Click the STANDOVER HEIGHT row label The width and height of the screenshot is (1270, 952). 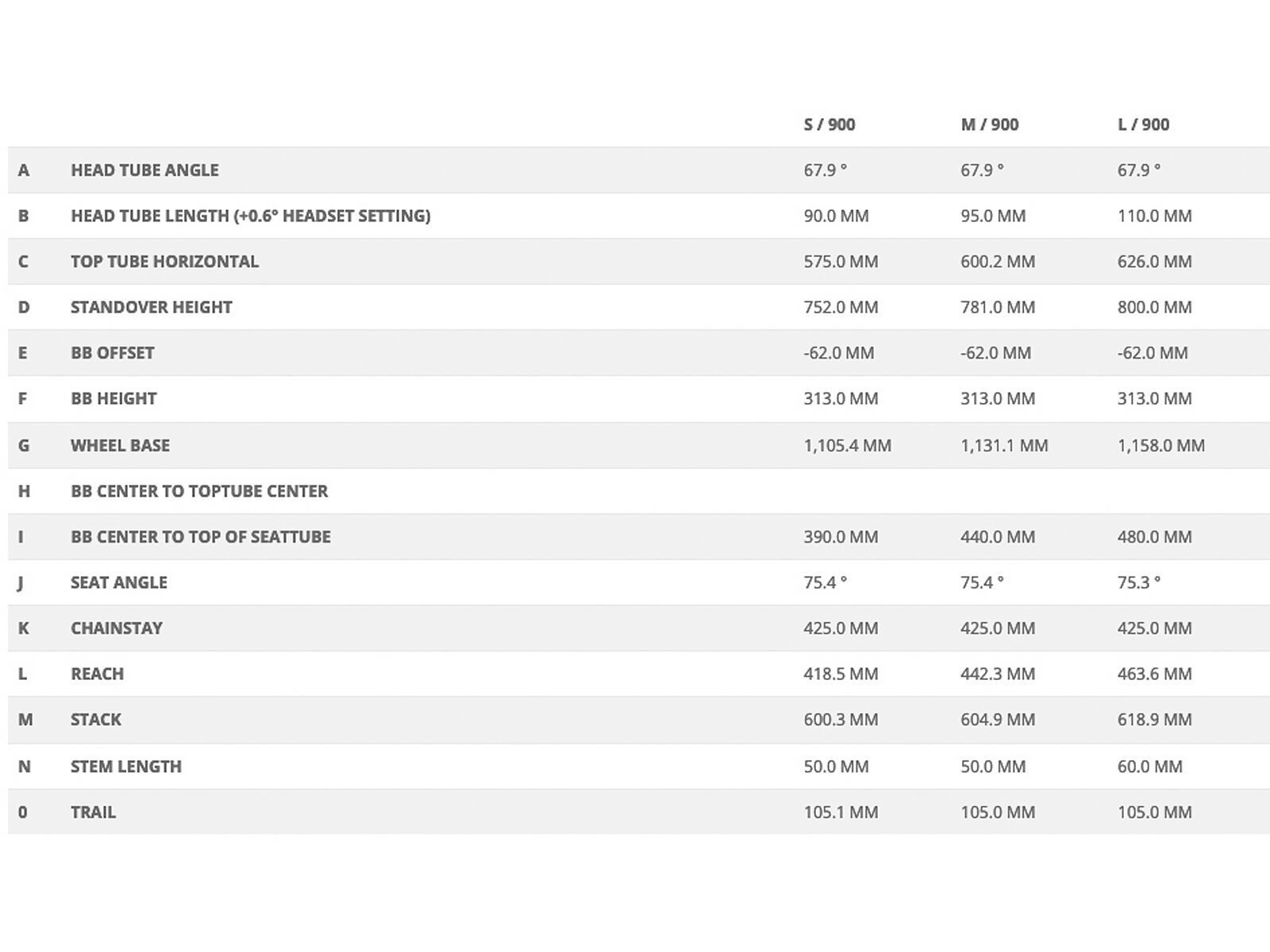[x=151, y=307]
